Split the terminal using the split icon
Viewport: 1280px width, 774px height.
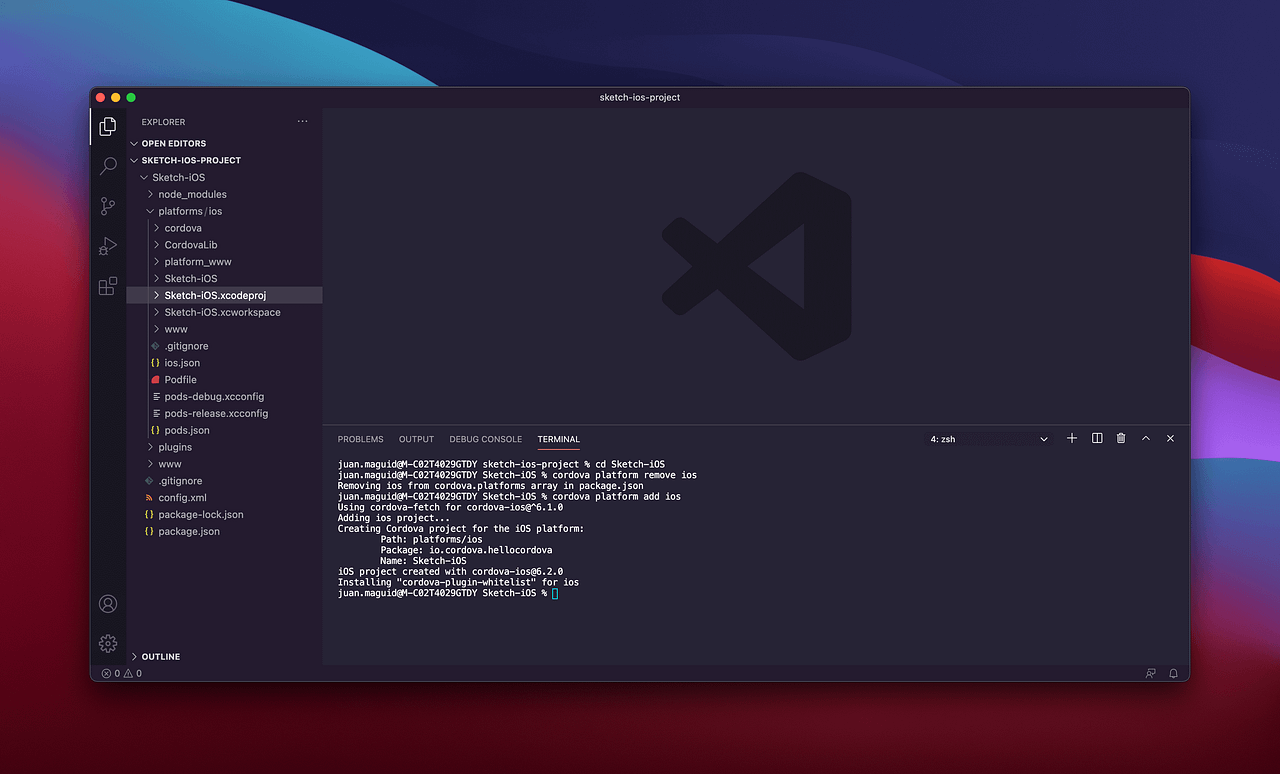pyautogui.click(x=1096, y=438)
